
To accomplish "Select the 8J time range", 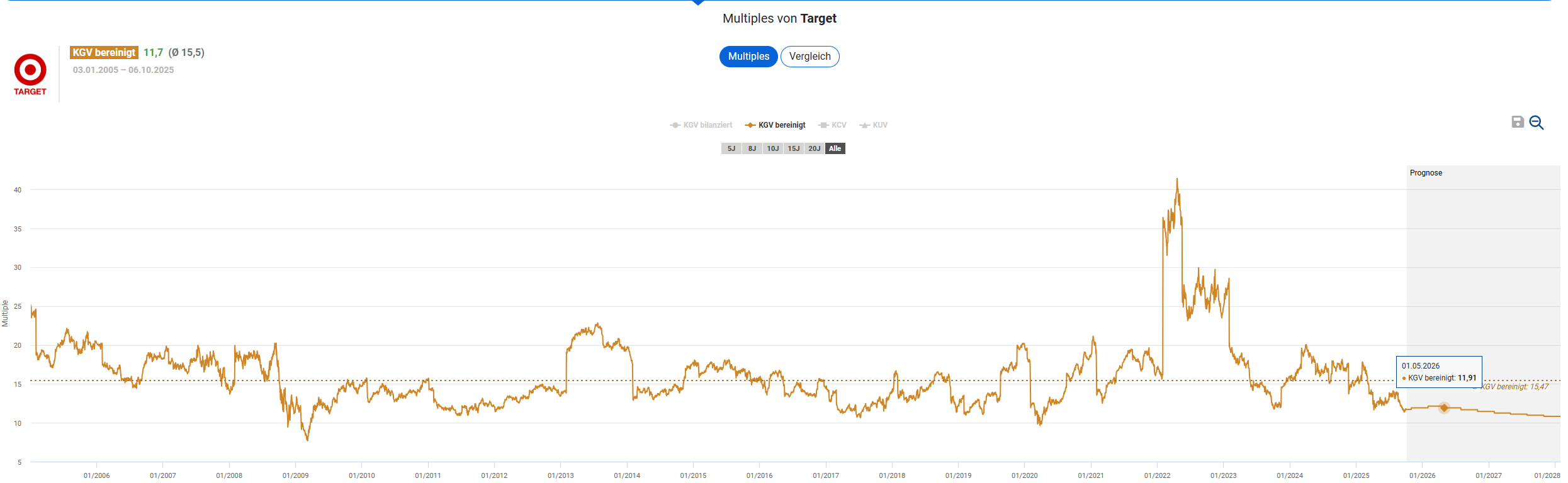I will (752, 148).
